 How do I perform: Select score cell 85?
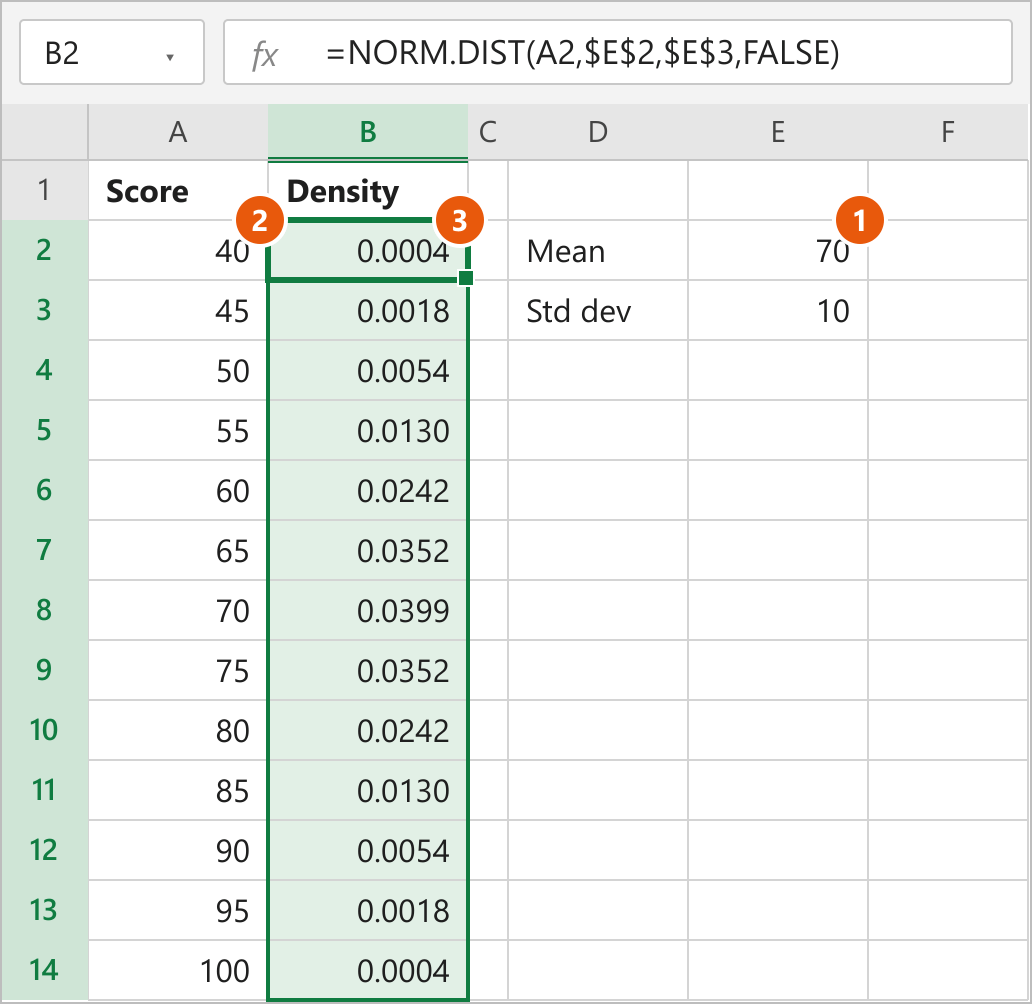(x=178, y=789)
